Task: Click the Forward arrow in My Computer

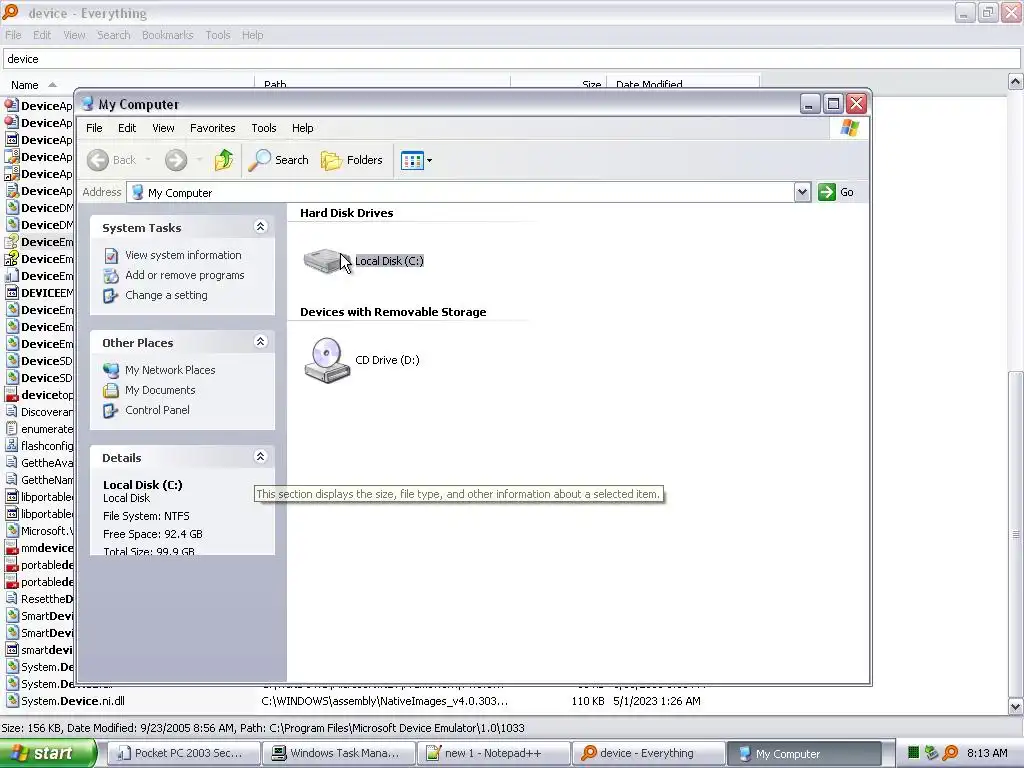Action: (176, 160)
